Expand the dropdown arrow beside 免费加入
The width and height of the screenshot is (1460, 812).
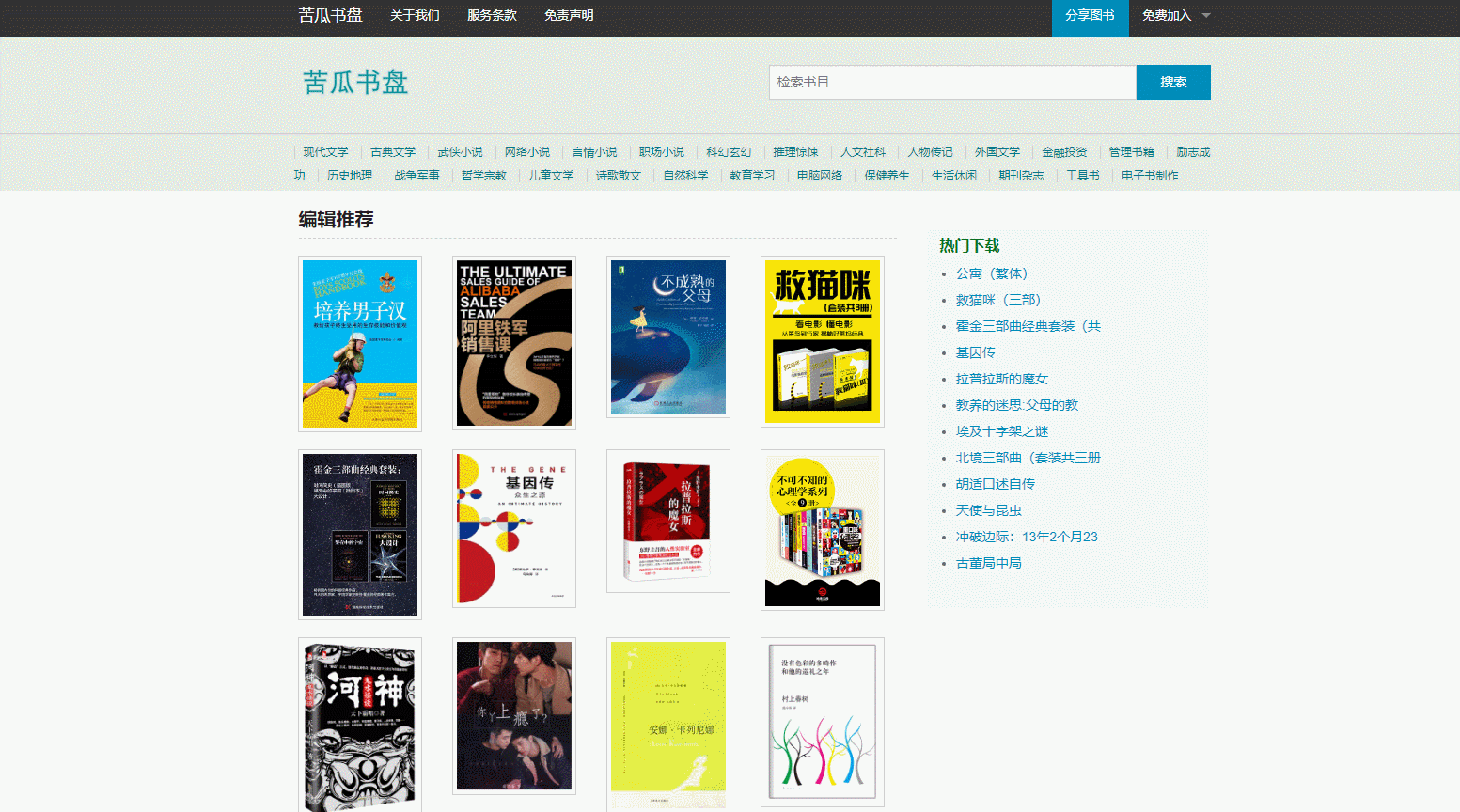[1206, 16]
